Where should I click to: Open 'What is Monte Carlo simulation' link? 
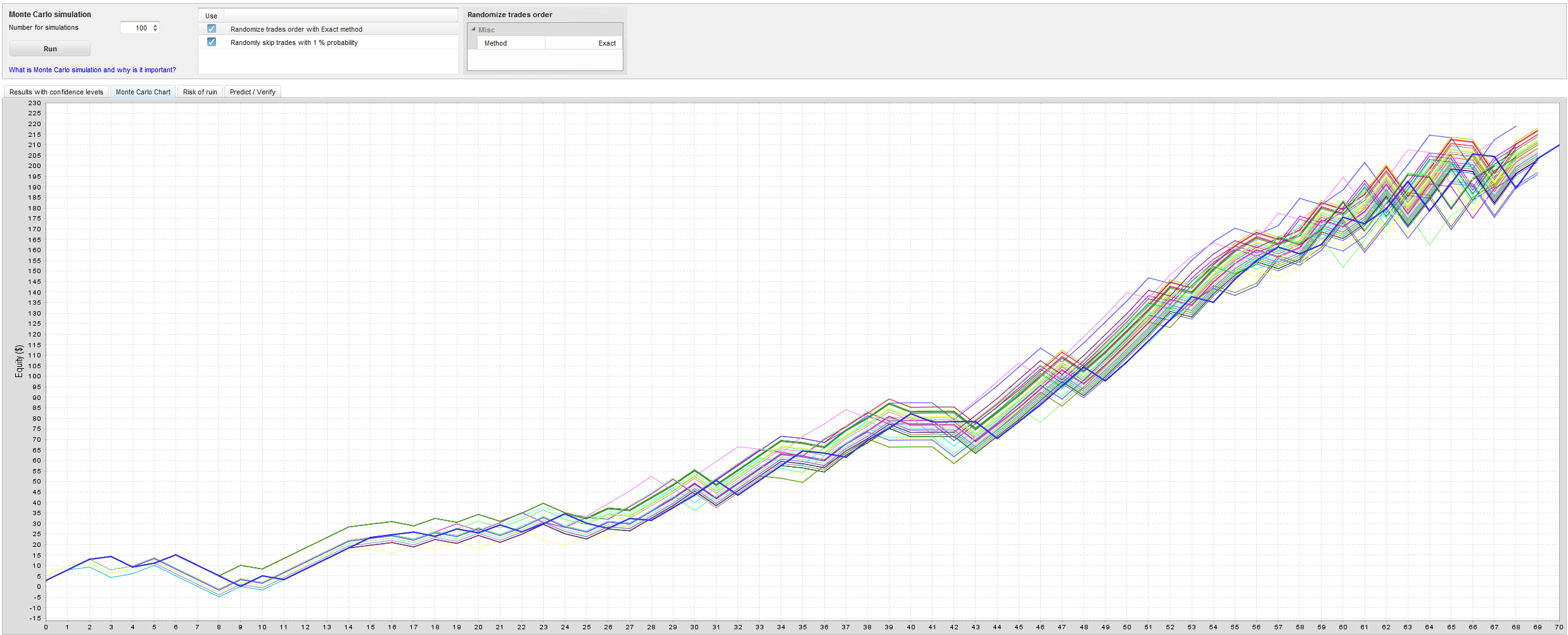coord(92,70)
